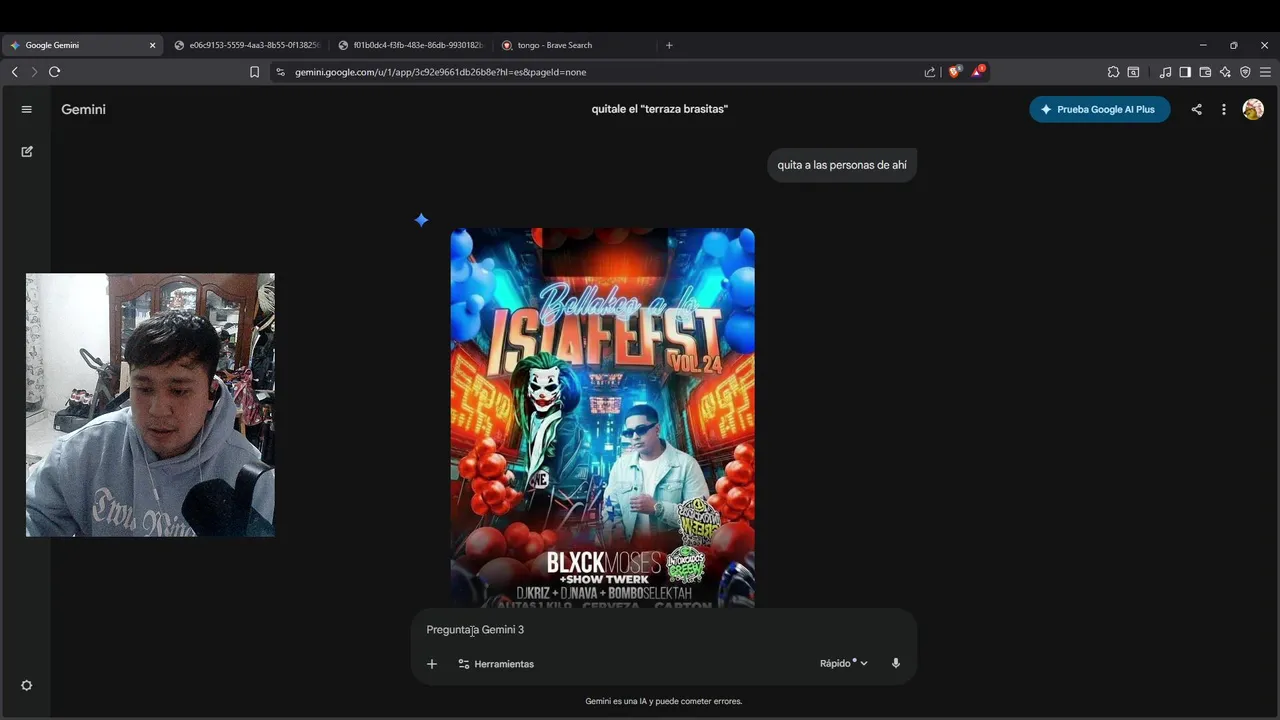
Task: Open the tab search icon
Action: [x=1133, y=72]
